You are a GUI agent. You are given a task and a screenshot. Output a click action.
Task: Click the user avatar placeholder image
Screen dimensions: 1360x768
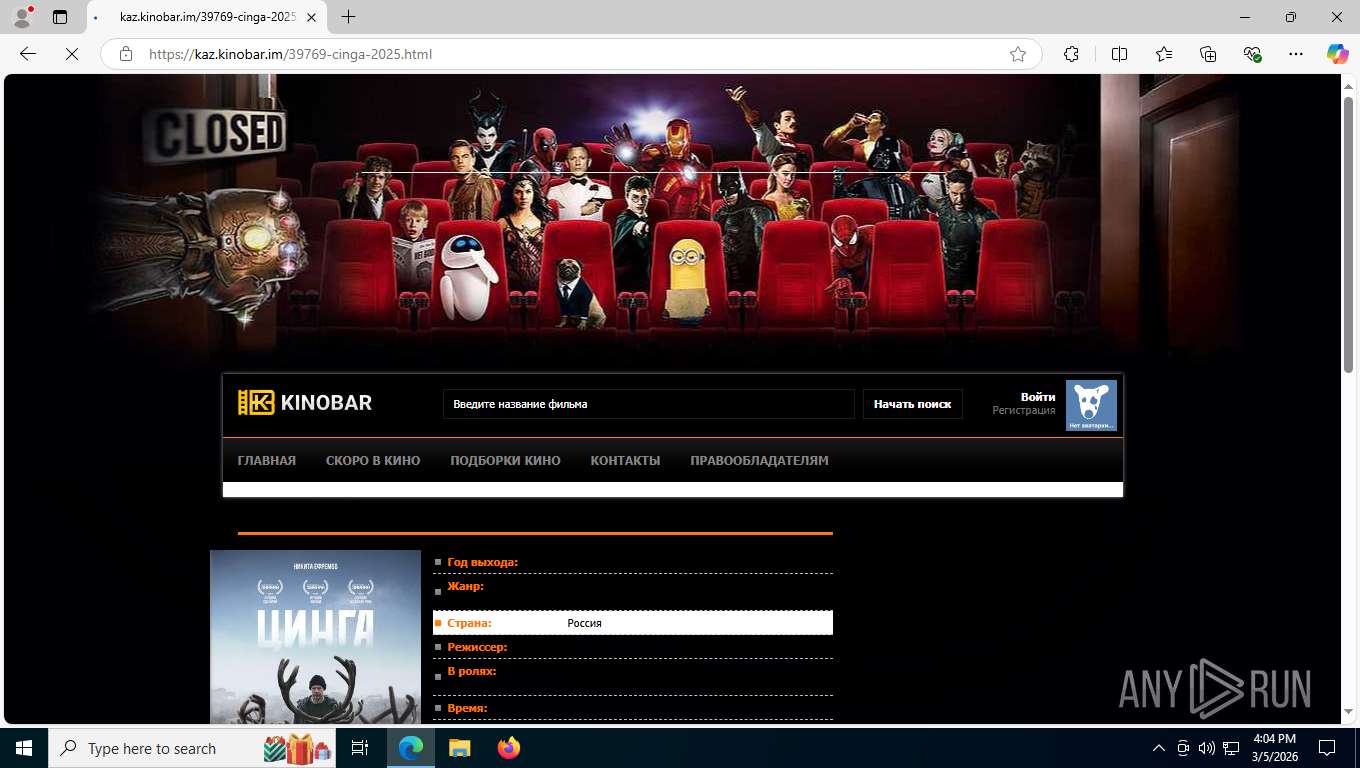click(1091, 405)
